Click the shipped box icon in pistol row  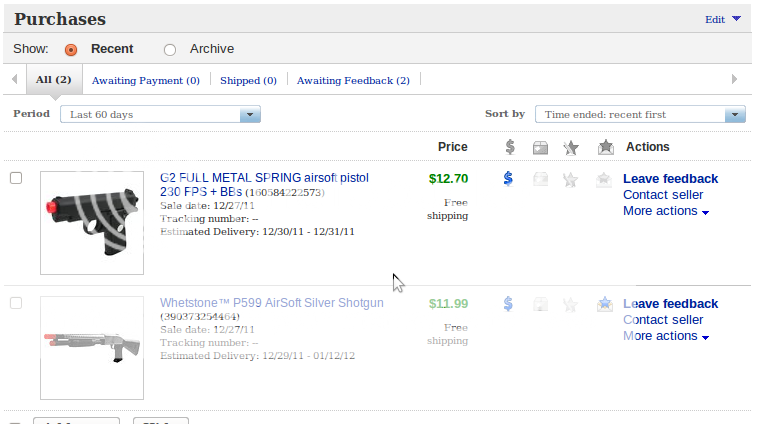pos(540,179)
